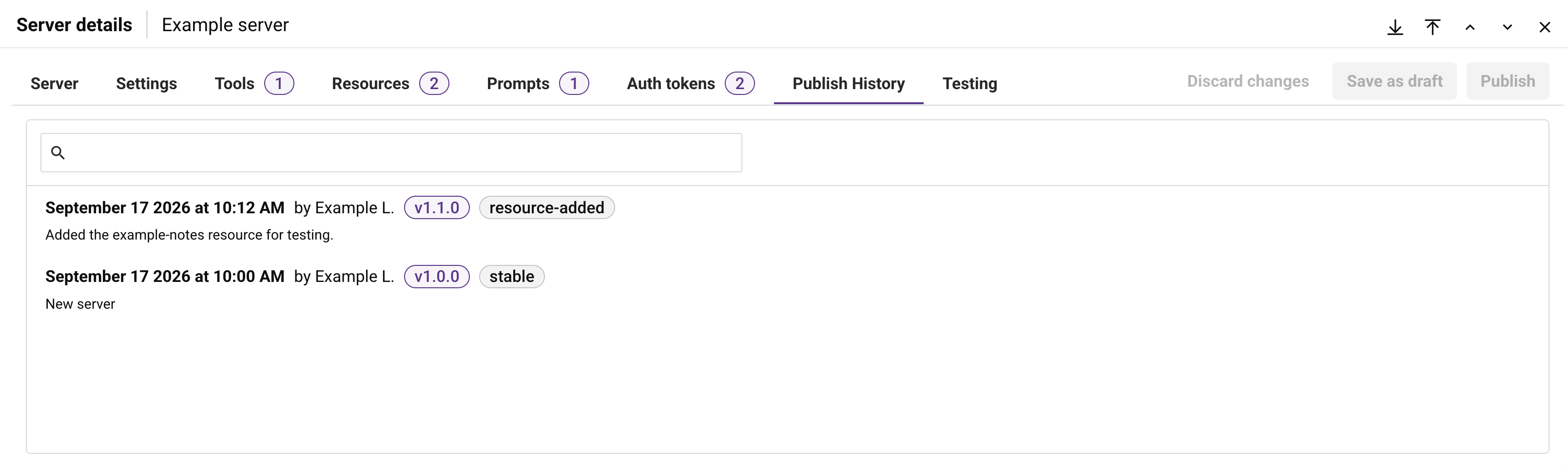Open the Prompts tab
This screenshot has width=1568, height=466.
538,83
